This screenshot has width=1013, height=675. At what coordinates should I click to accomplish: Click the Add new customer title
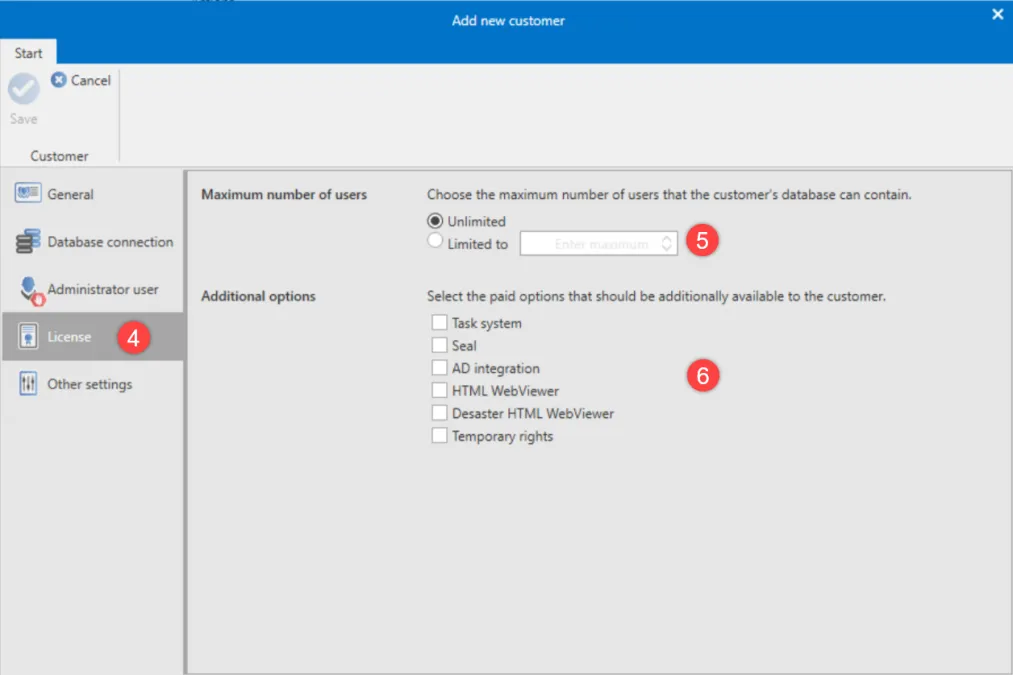(x=508, y=21)
